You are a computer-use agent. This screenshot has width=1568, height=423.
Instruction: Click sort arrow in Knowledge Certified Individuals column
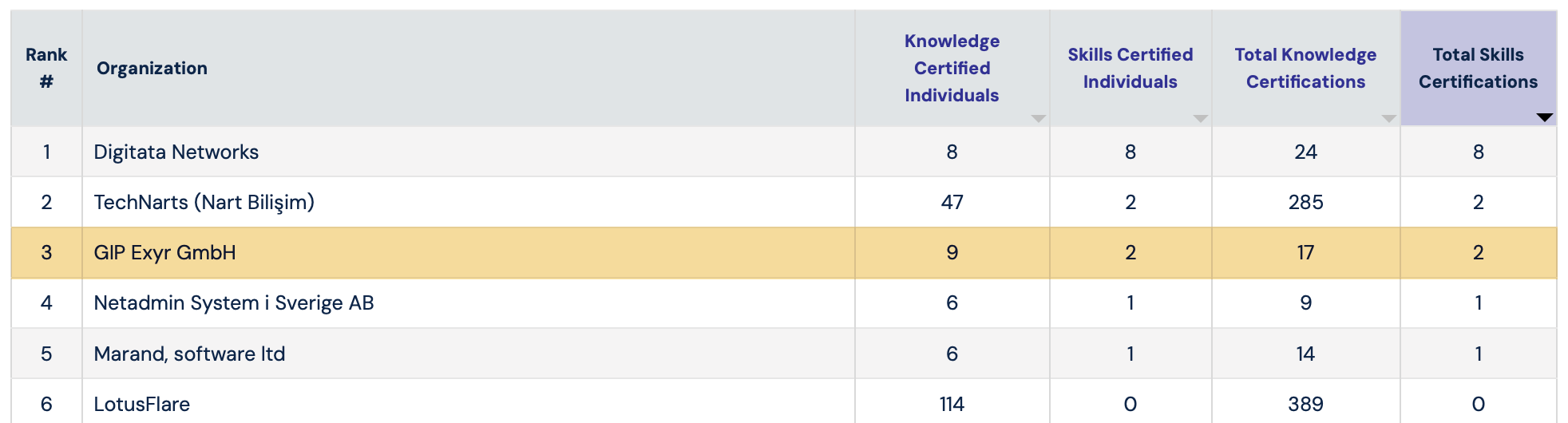point(1038,118)
